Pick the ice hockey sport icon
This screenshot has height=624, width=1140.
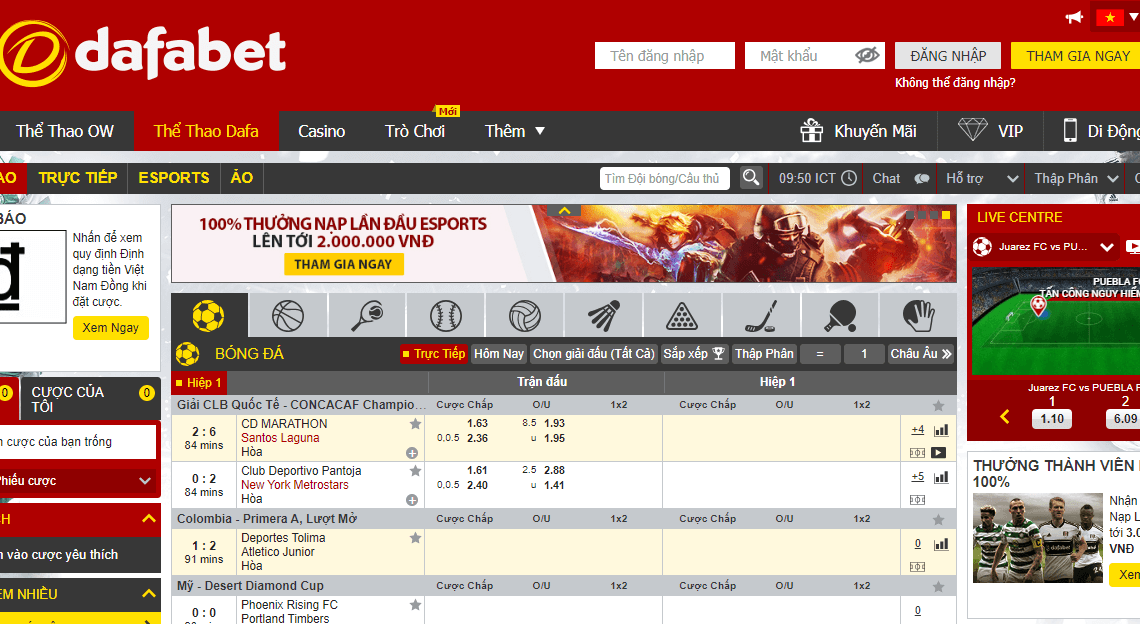tap(760, 316)
